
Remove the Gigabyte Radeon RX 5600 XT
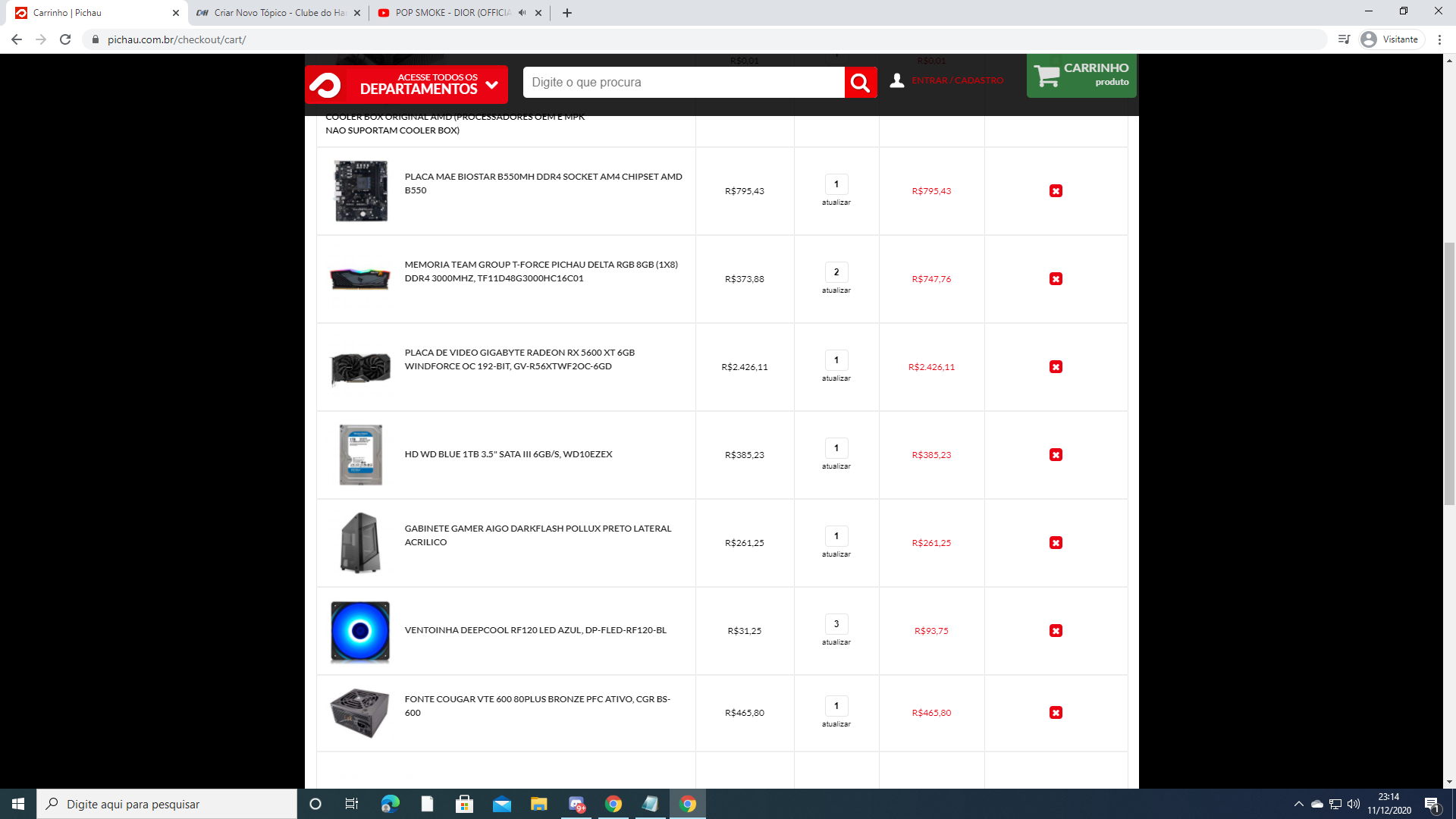[x=1056, y=367]
